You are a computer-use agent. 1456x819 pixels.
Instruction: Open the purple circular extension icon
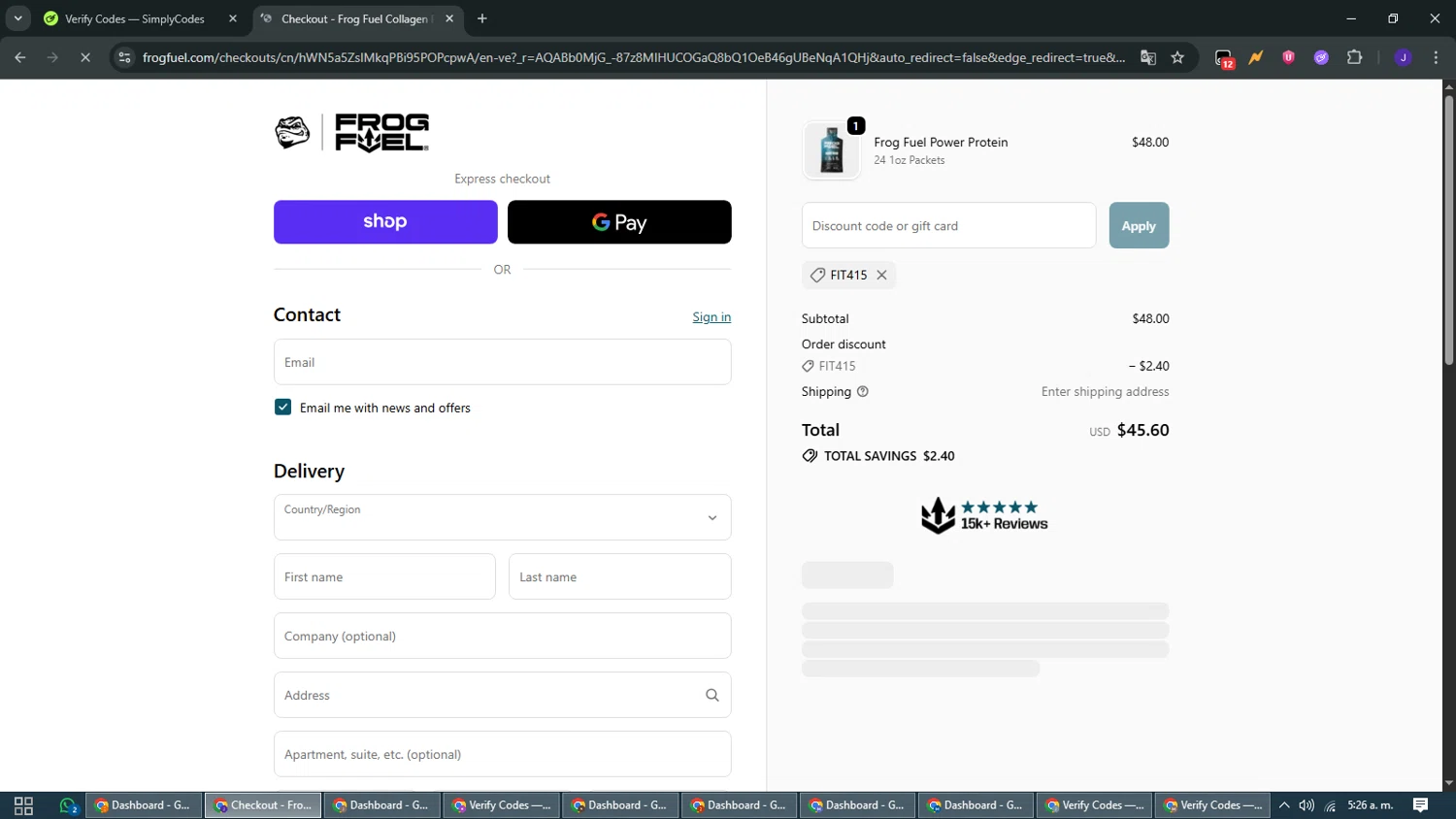coord(1321,57)
